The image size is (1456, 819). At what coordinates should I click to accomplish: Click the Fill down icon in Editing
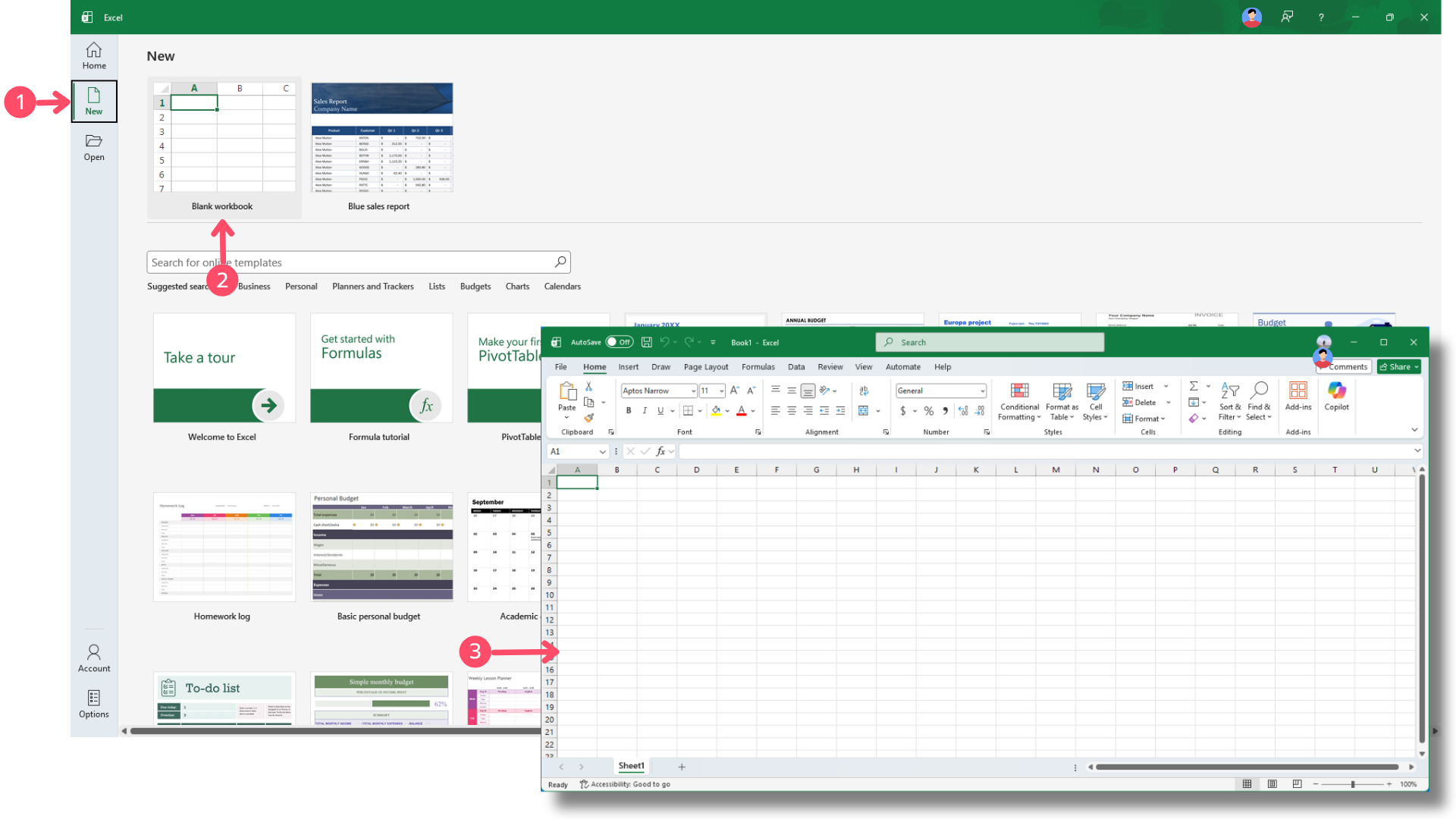pos(1194,402)
